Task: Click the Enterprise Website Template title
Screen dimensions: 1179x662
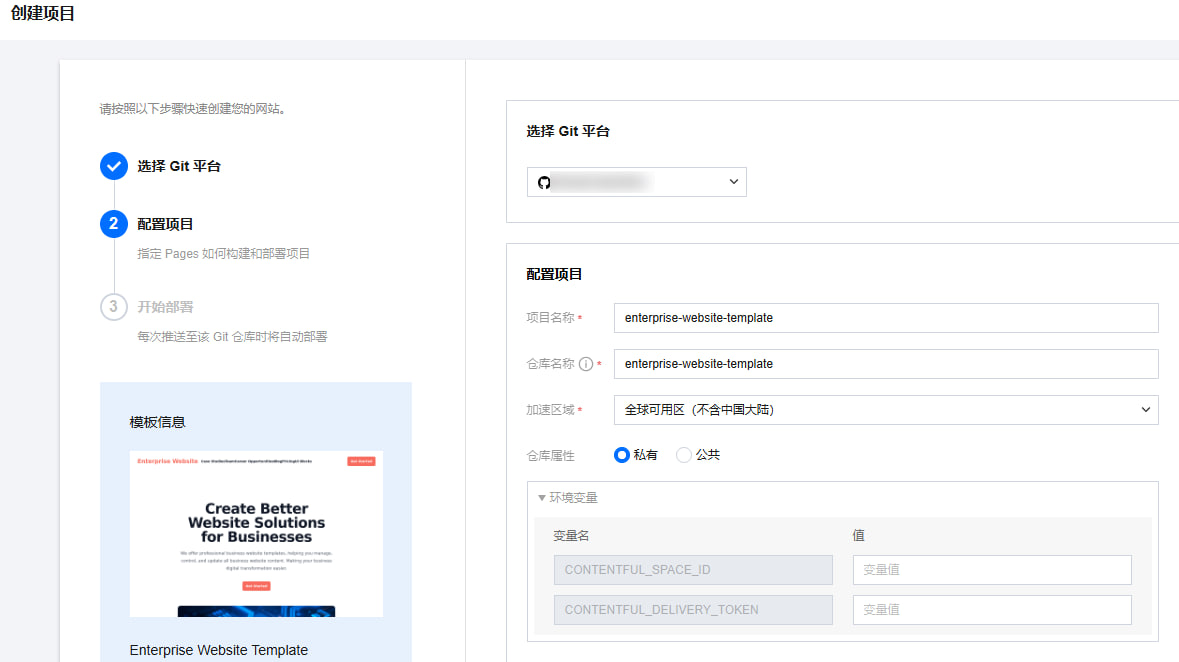Action: pos(218,650)
